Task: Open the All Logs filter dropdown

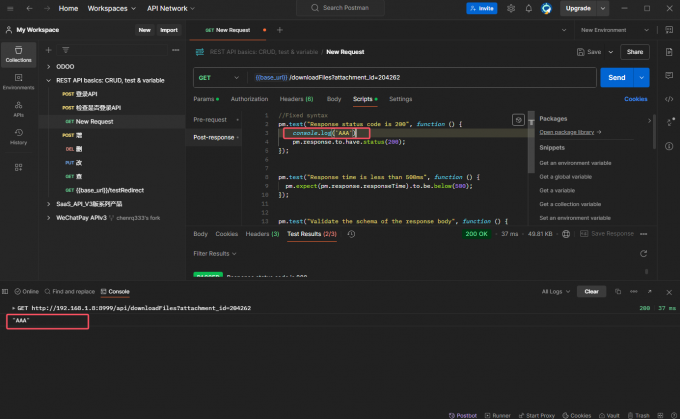Action: click(556, 291)
